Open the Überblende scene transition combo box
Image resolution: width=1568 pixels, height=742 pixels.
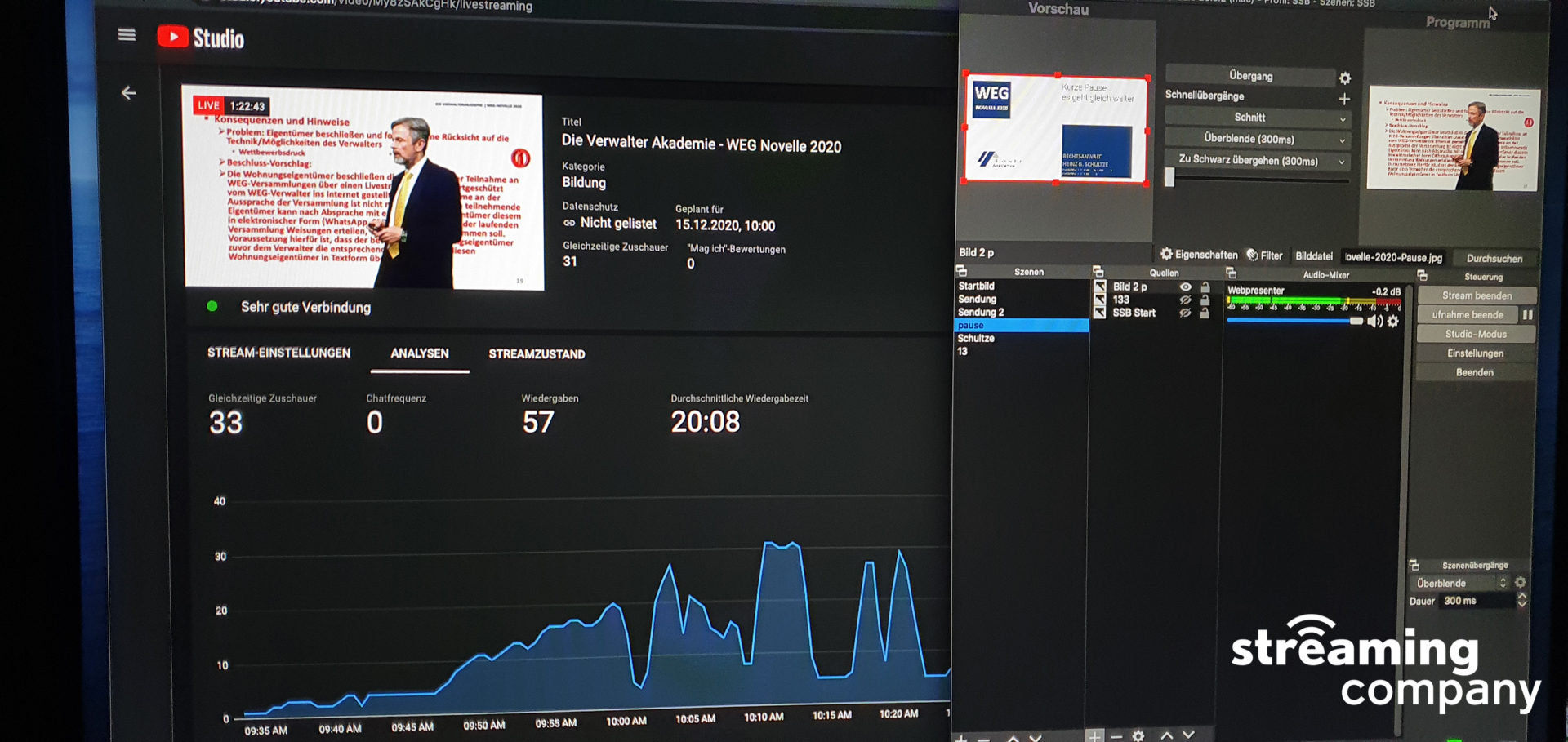1460,583
